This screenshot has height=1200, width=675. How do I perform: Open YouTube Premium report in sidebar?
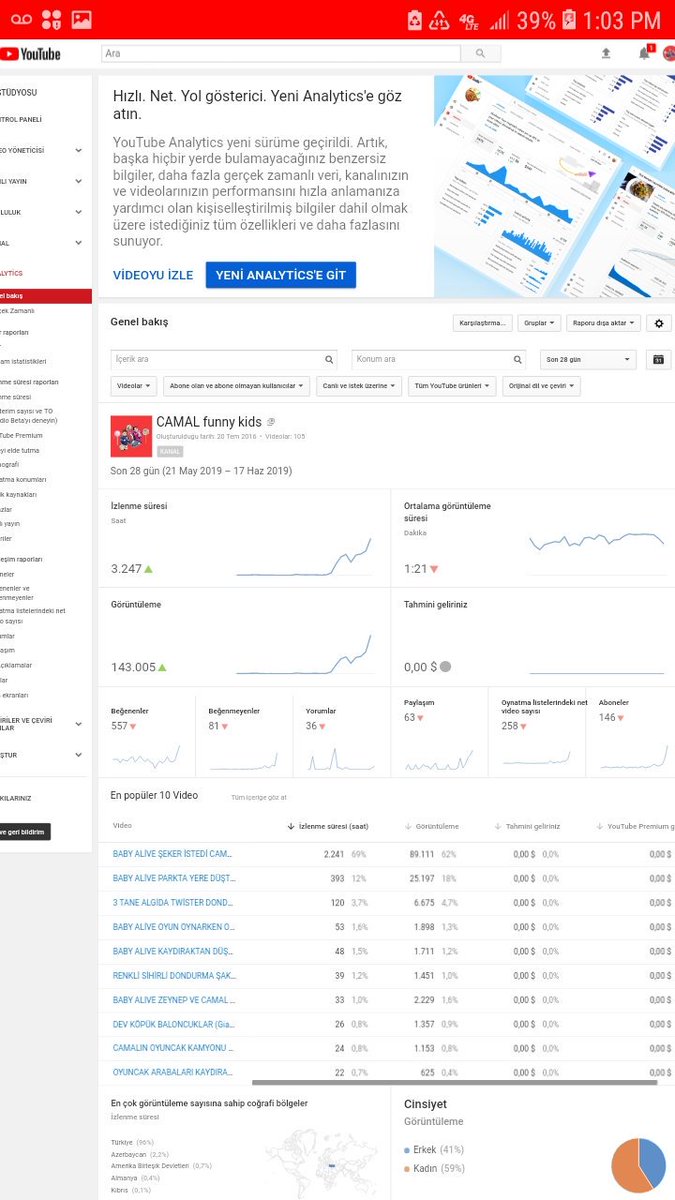point(22,435)
